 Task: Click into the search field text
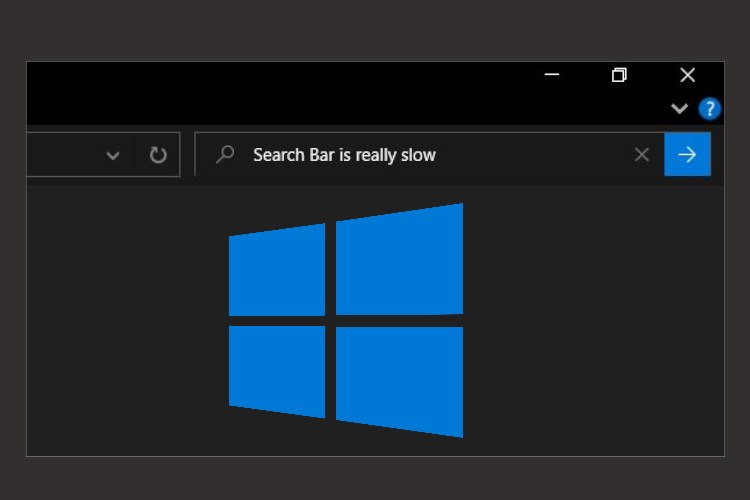click(x=344, y=155)
